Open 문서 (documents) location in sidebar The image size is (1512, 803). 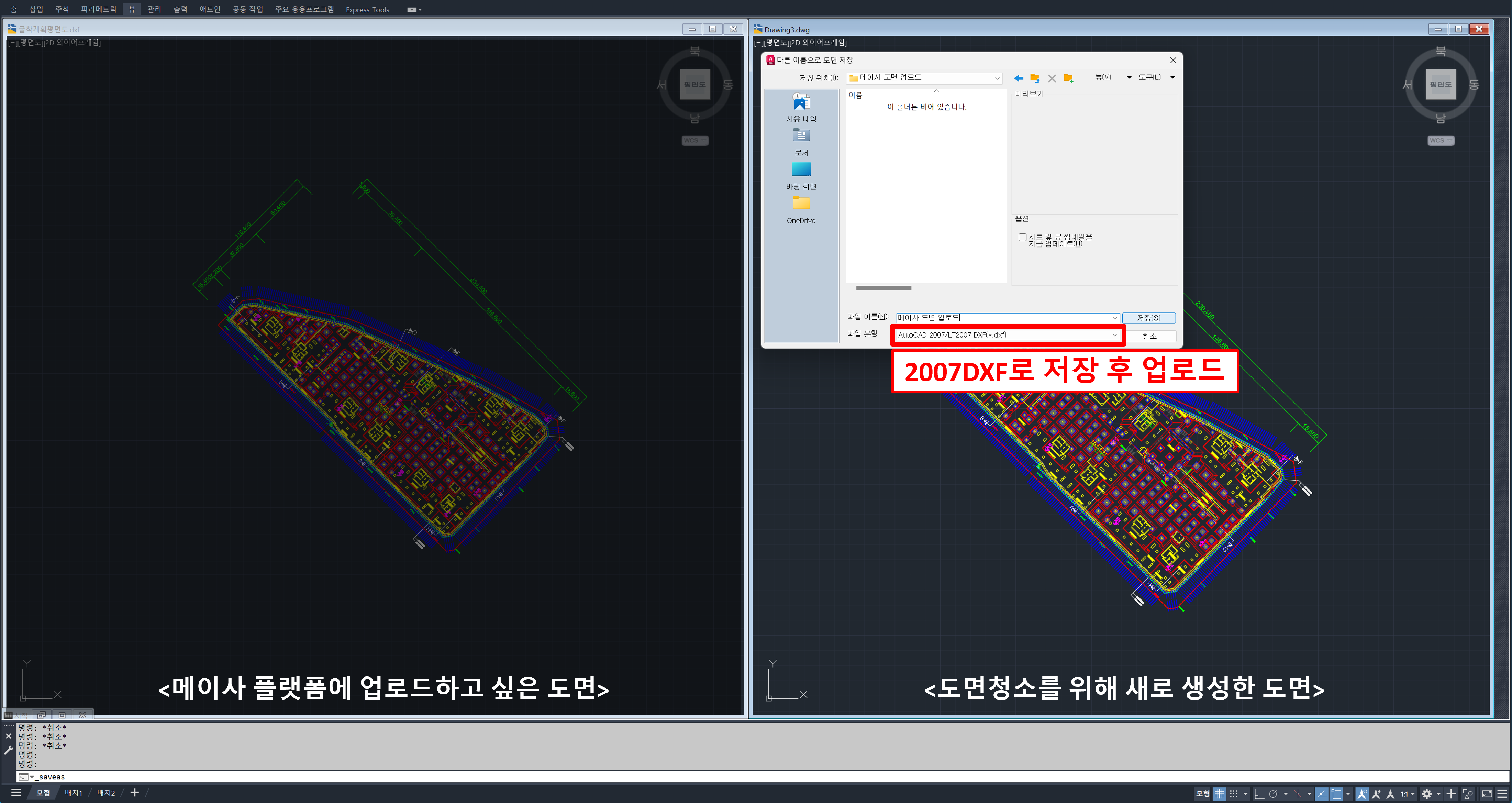(x=801, y=142)
